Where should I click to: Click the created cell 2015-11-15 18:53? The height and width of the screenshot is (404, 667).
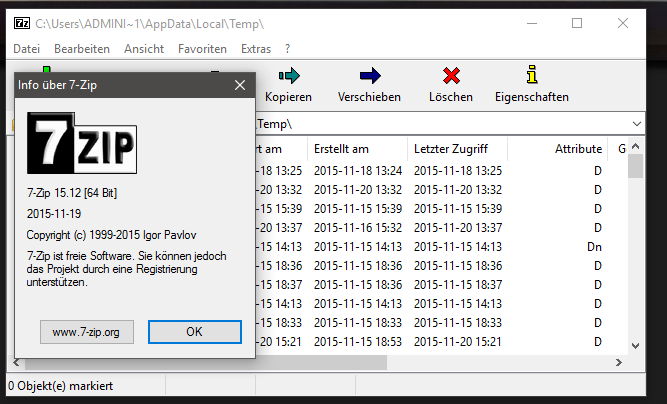coord(358,341)
